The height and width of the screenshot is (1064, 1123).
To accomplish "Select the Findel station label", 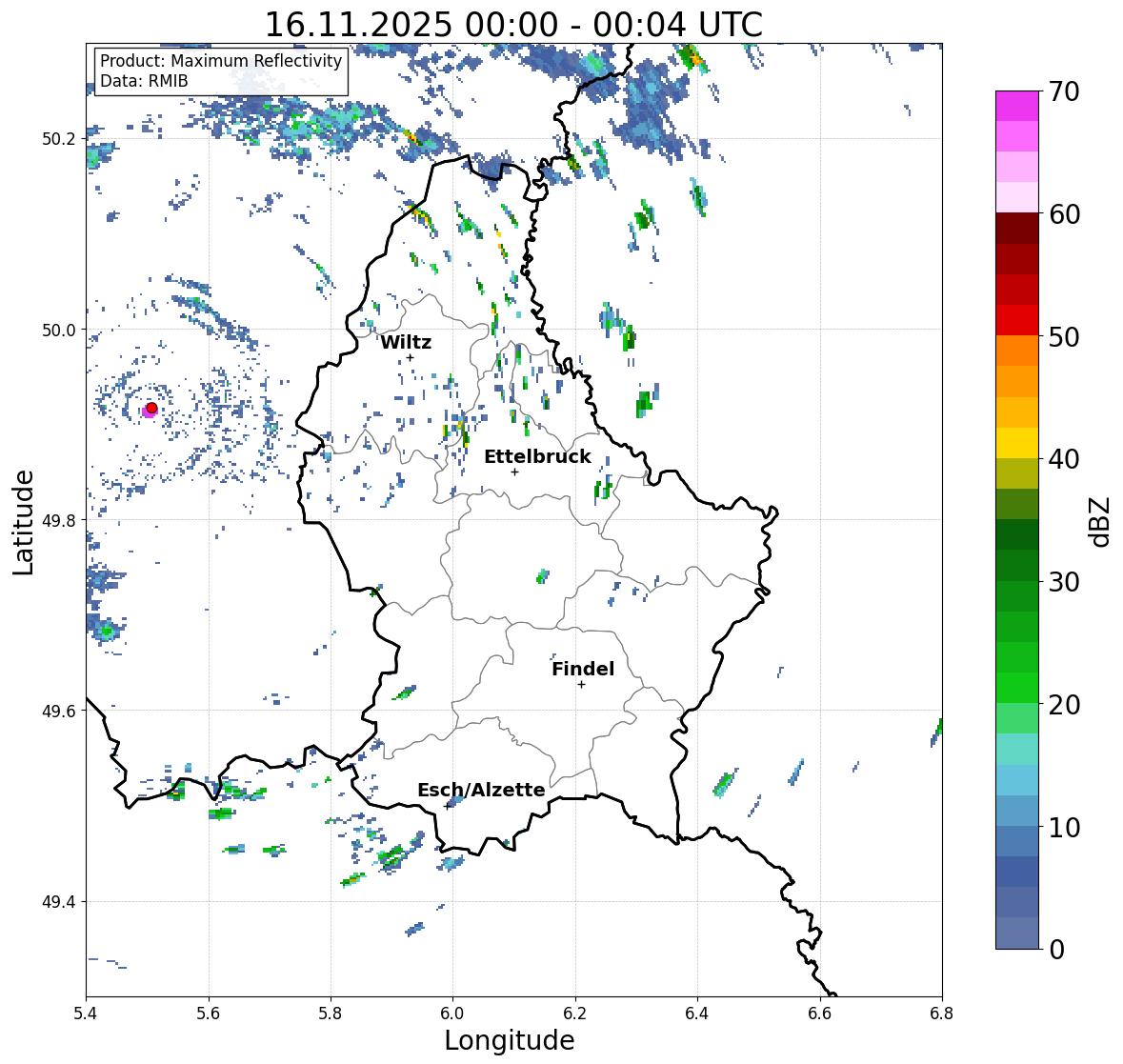I will pyautogui.click(x=583, y=669).
